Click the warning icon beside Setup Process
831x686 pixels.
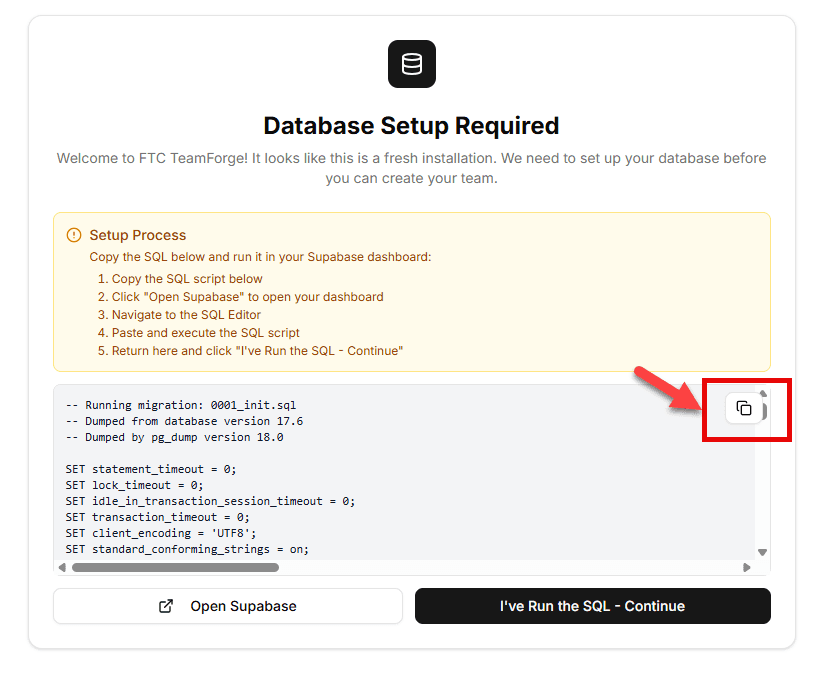[74, 234]
